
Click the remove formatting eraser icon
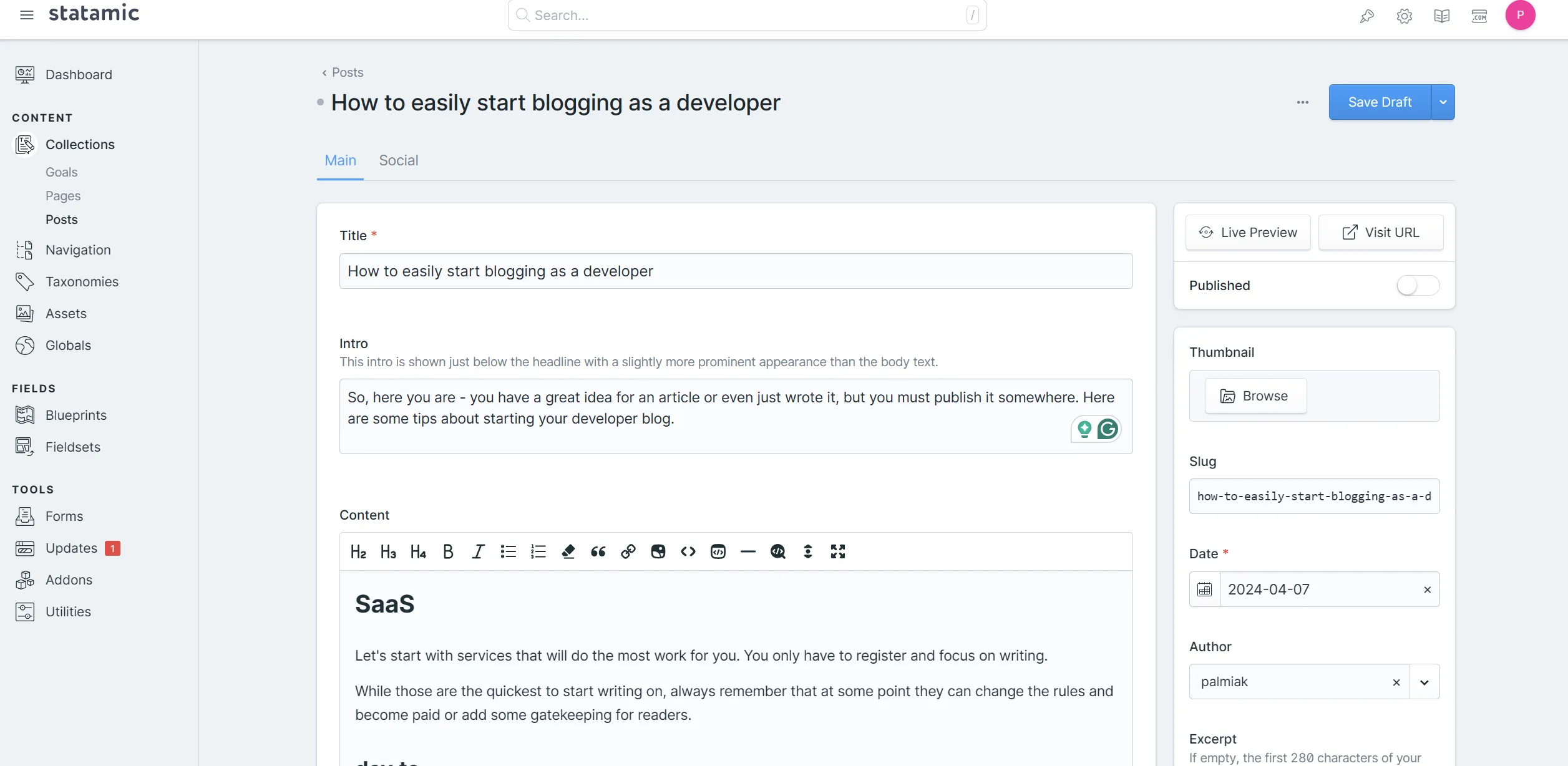[x=568, y=551]
